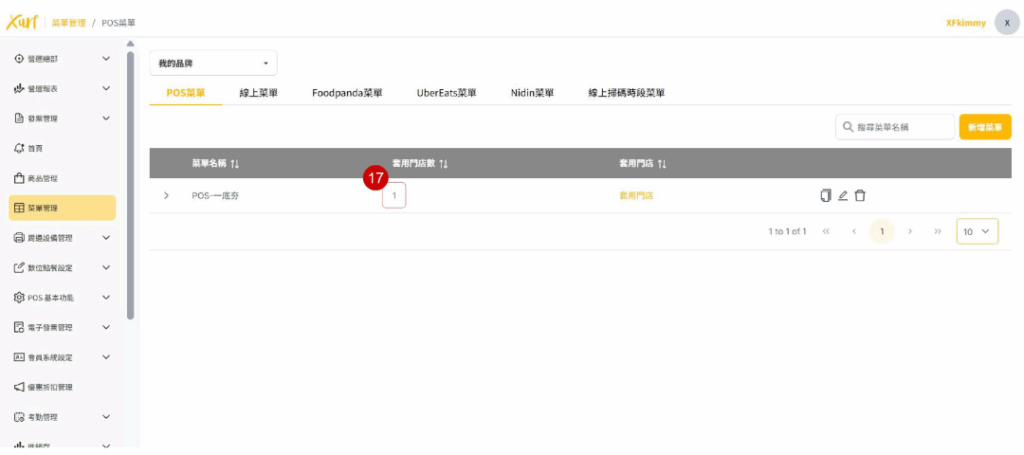
Task: Copy the POS menu row with duplicate icon
Action: tap(825, 195)
